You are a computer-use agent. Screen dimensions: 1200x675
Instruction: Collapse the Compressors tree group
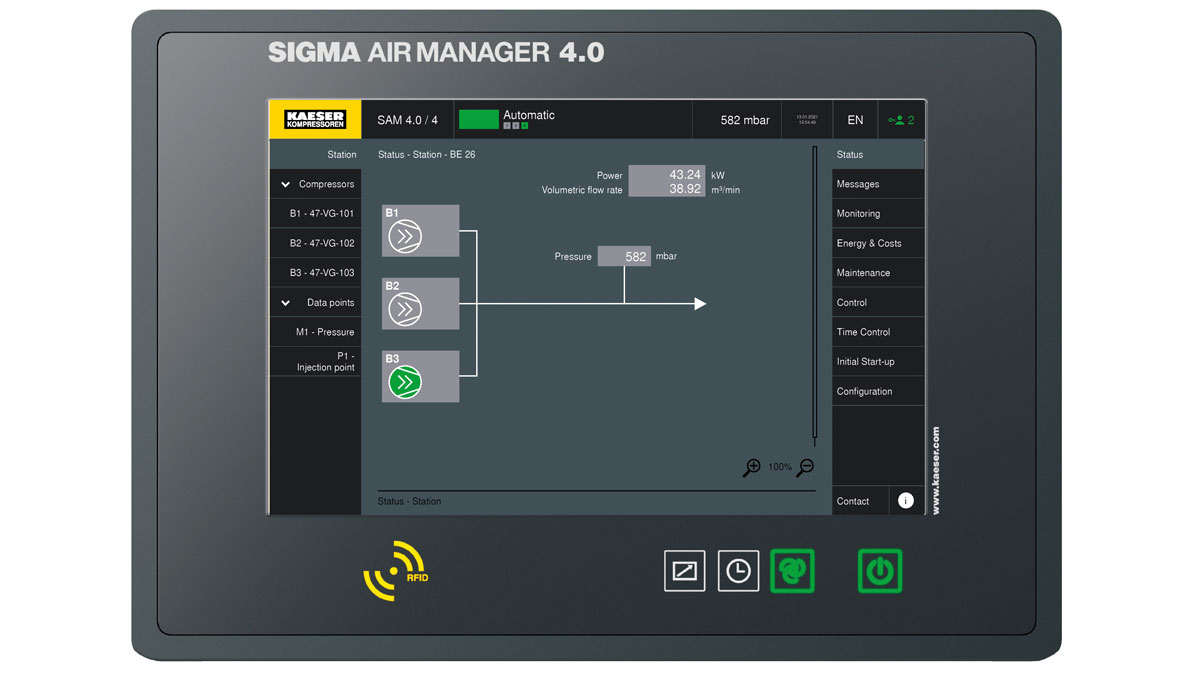coord(285,184)
